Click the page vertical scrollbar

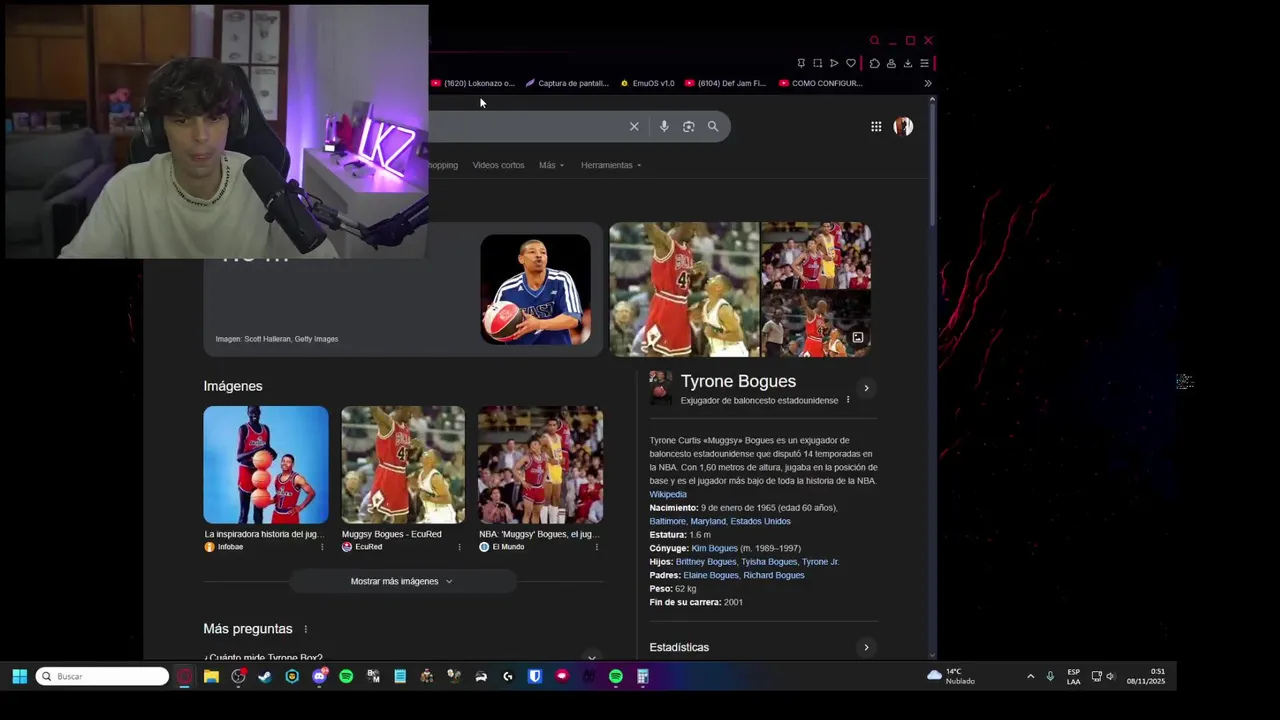[933, 165]
